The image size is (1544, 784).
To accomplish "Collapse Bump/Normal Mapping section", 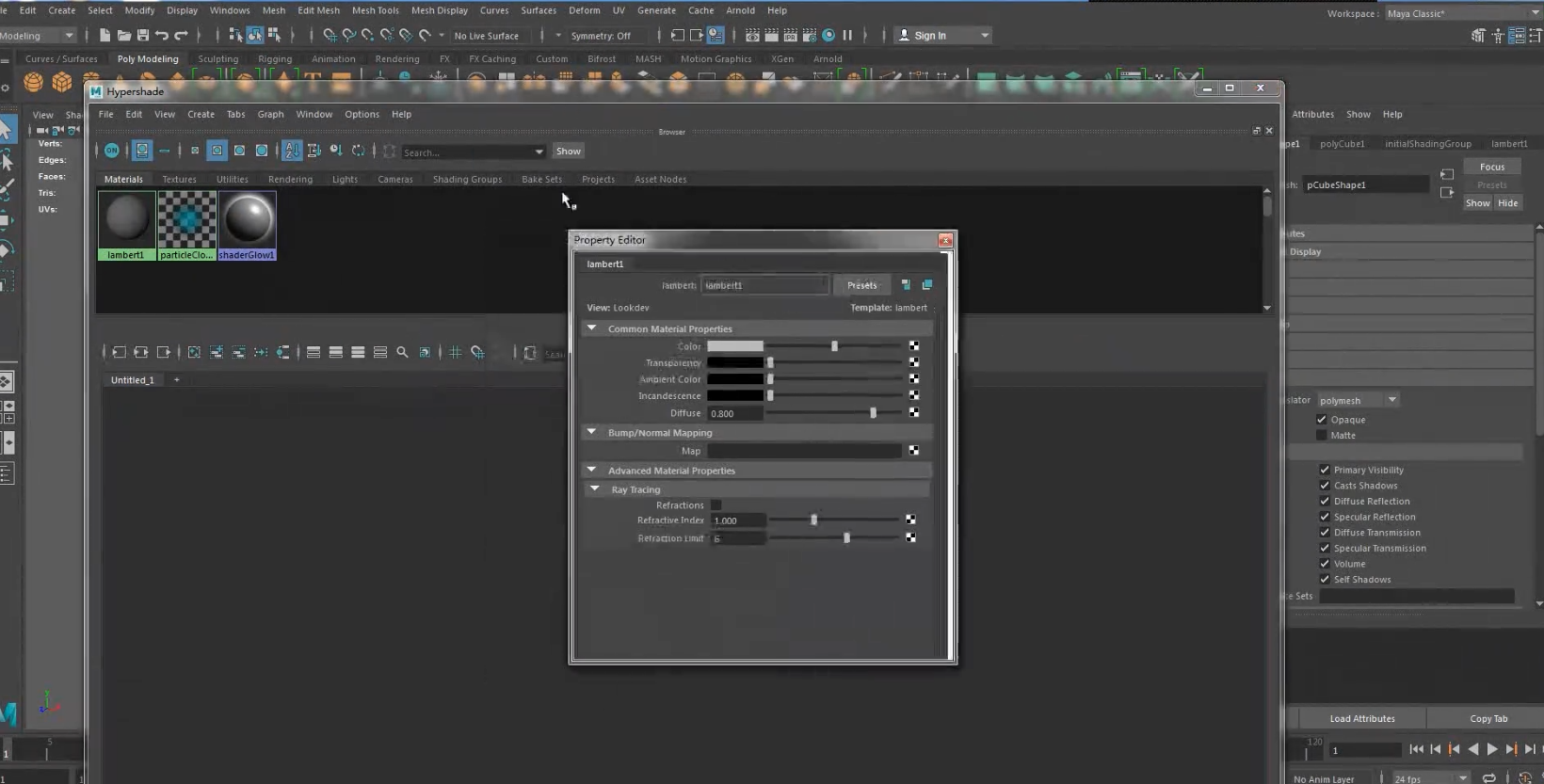I will pos(591,432).
